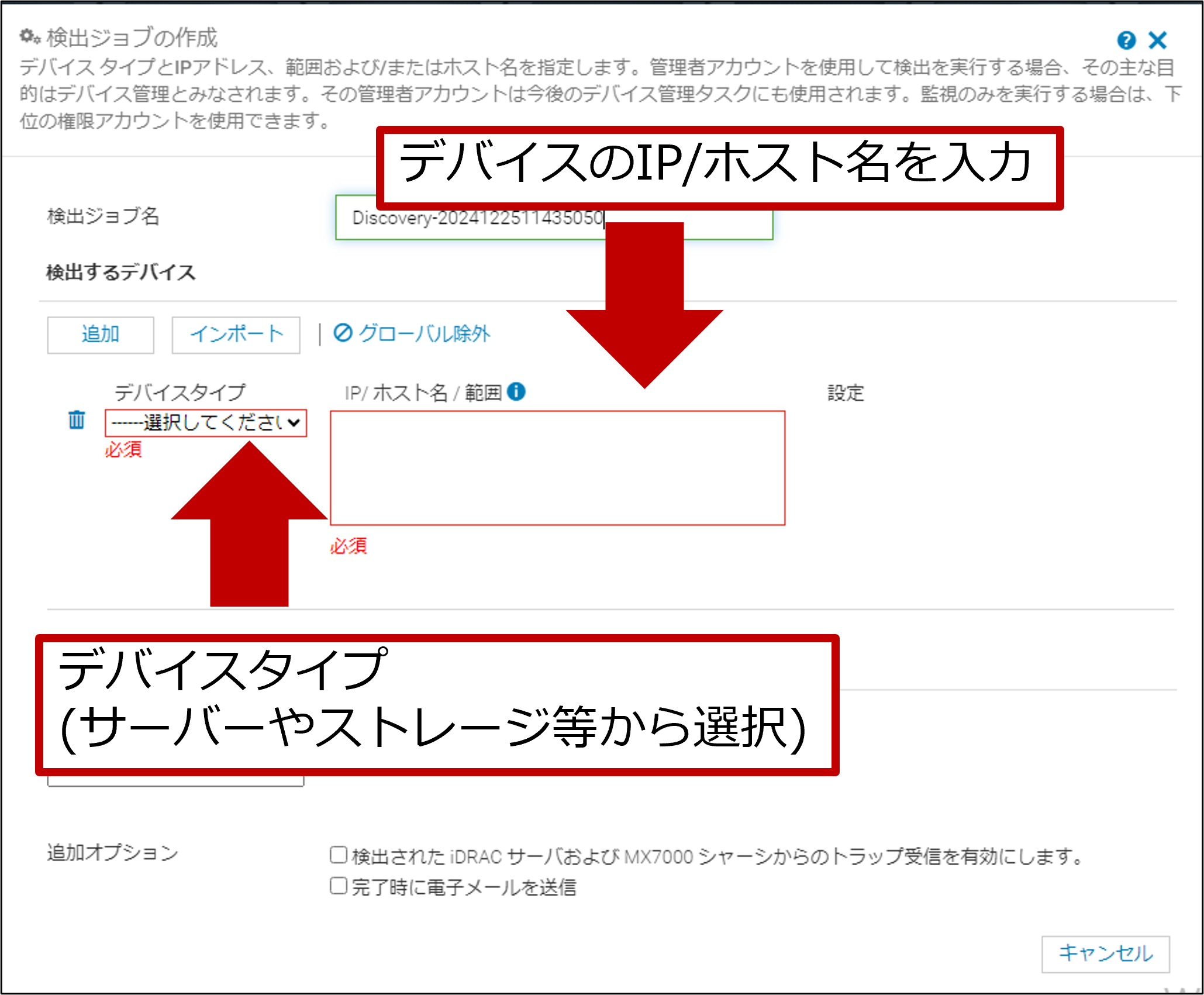Check 完了時に電子メールを送信 box
The image size is (1204, 995).
pos(339,886)
